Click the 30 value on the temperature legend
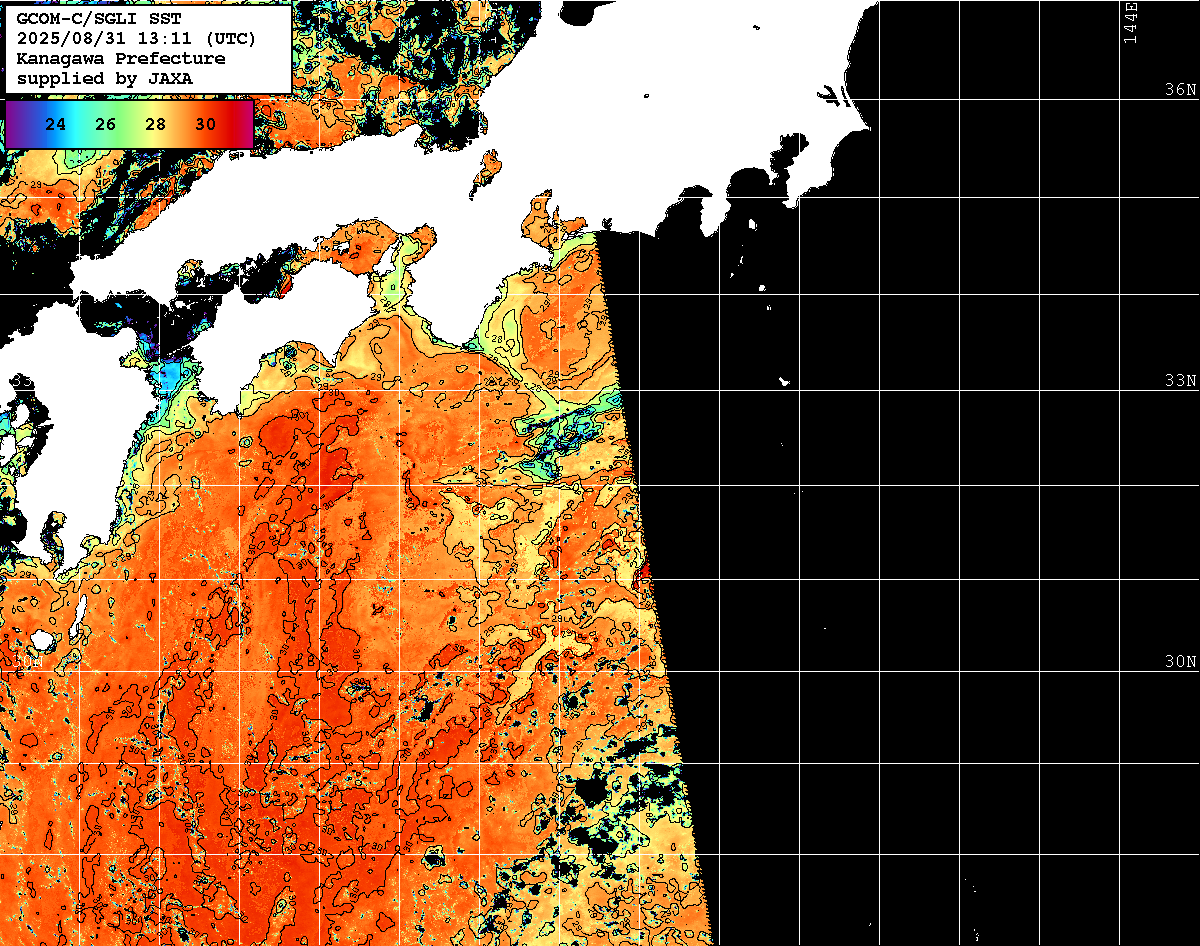1200x946 pixels. point(205,125)
